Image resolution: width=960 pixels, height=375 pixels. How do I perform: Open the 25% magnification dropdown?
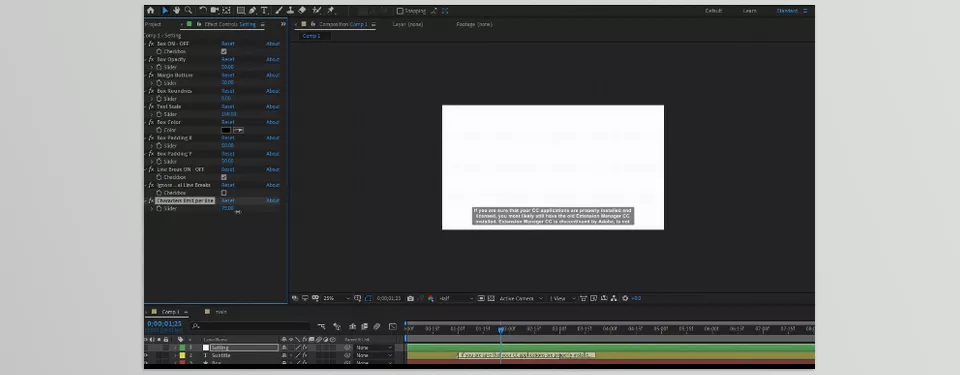[x=336, y=298]
